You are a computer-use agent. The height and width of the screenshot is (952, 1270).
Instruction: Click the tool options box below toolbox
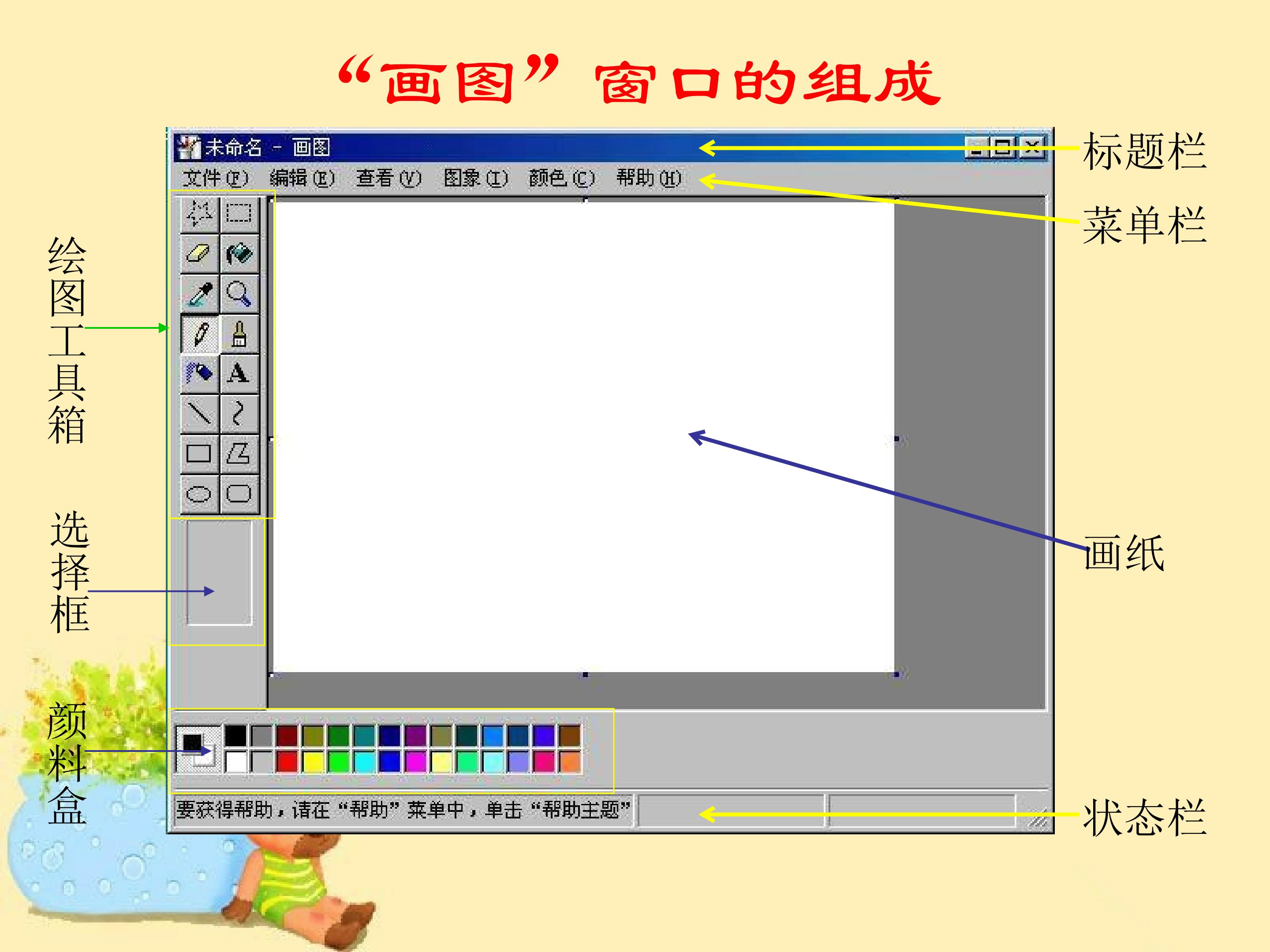coord(219,572)
